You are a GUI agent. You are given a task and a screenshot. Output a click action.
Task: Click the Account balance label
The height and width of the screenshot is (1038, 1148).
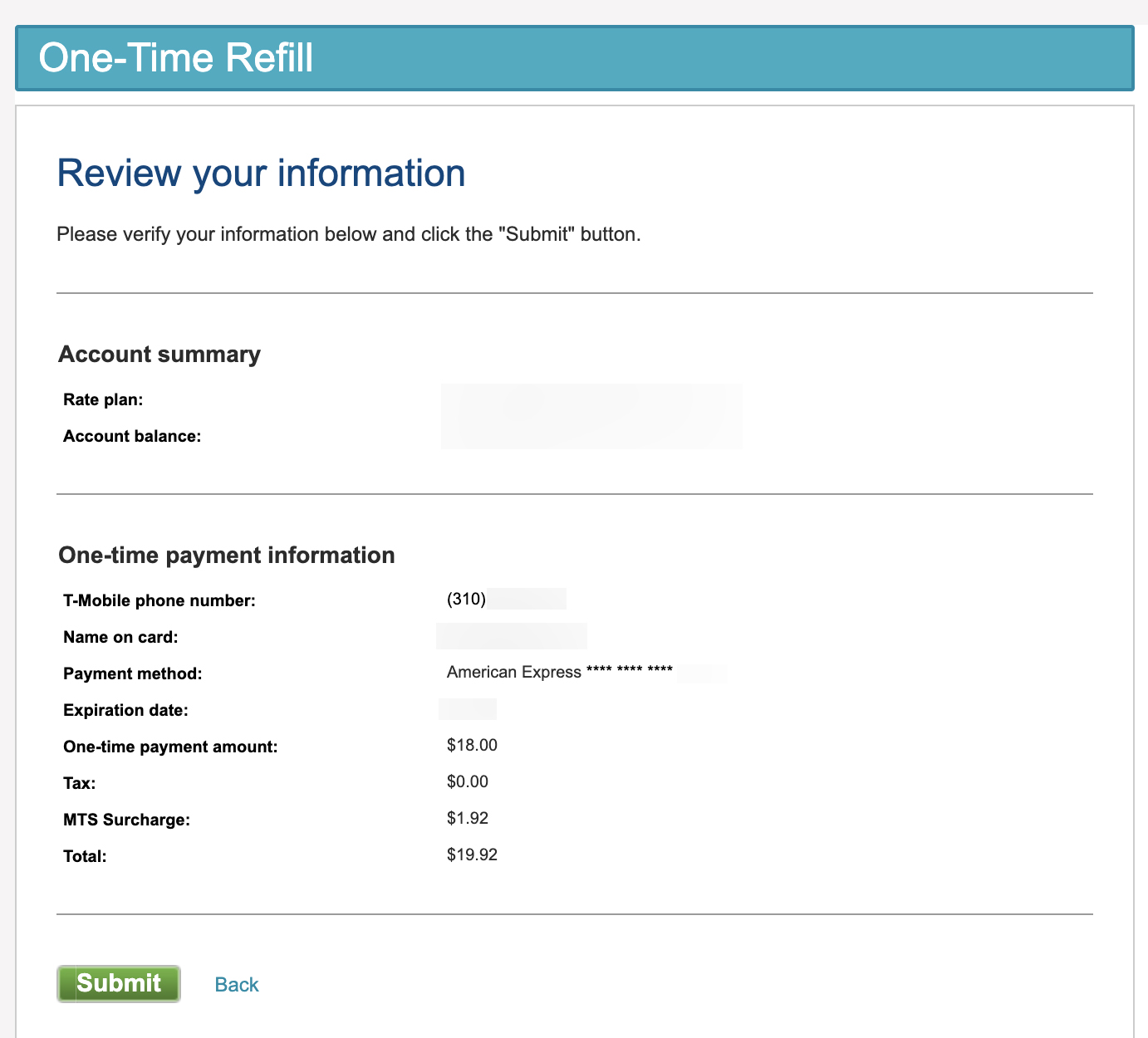[x=132, y=437]
